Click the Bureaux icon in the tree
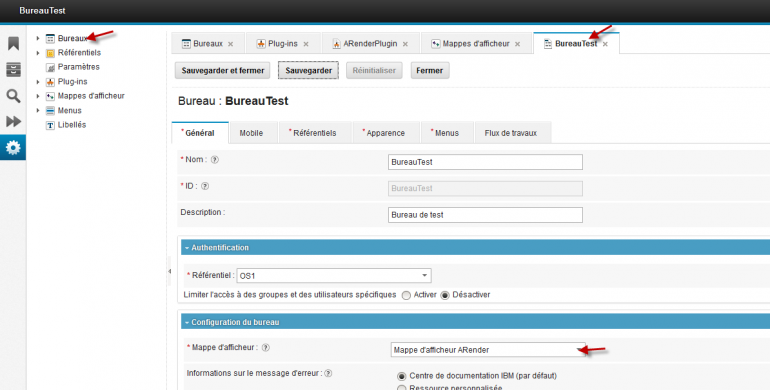This screenshot has width=770, height=390. pyautogui.click(x=50, y=39)
